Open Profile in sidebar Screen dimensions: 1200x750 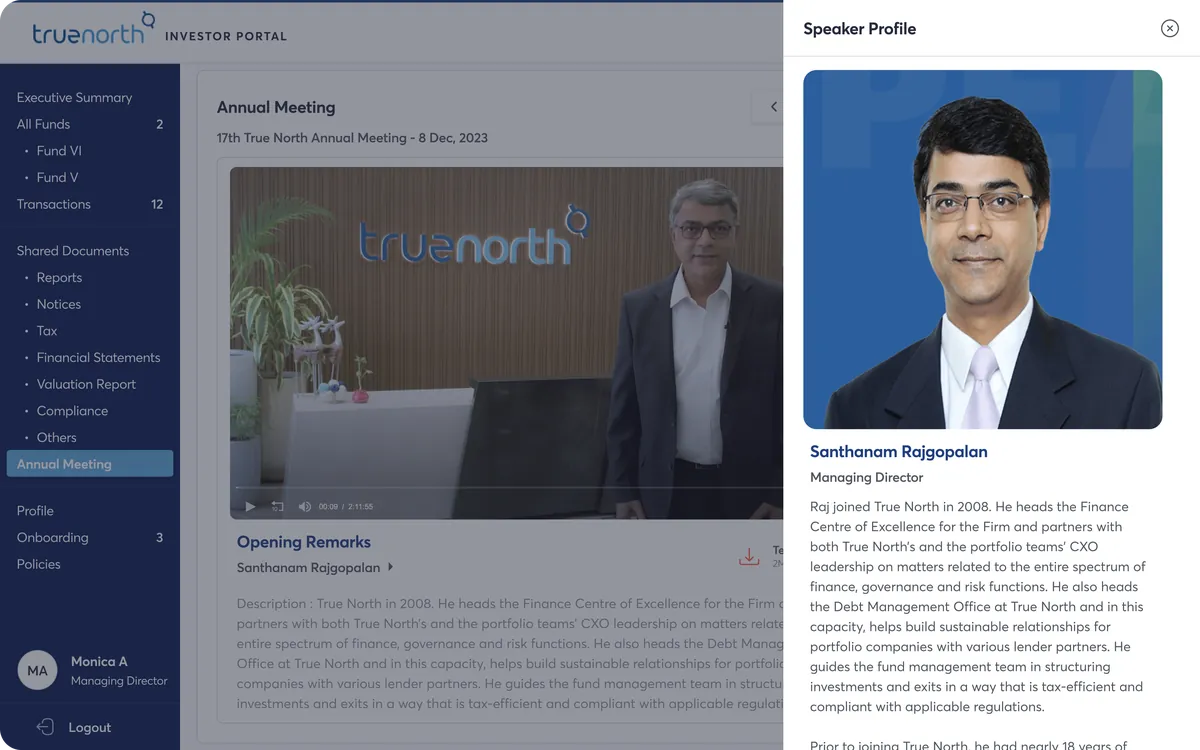point(35,511)
